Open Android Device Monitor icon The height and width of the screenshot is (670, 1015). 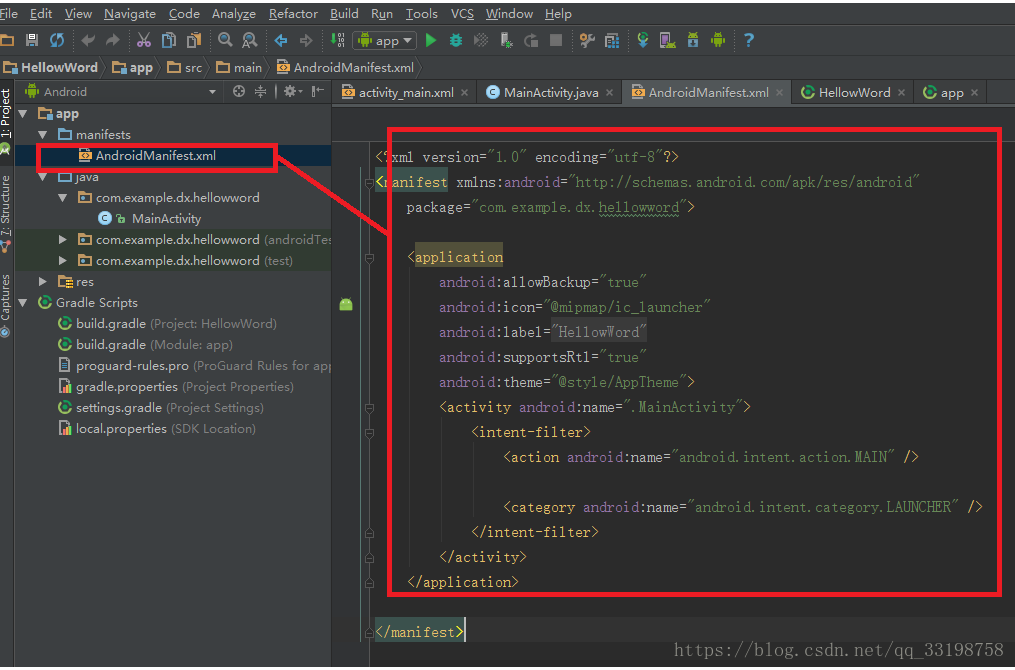tap(718, 40)
